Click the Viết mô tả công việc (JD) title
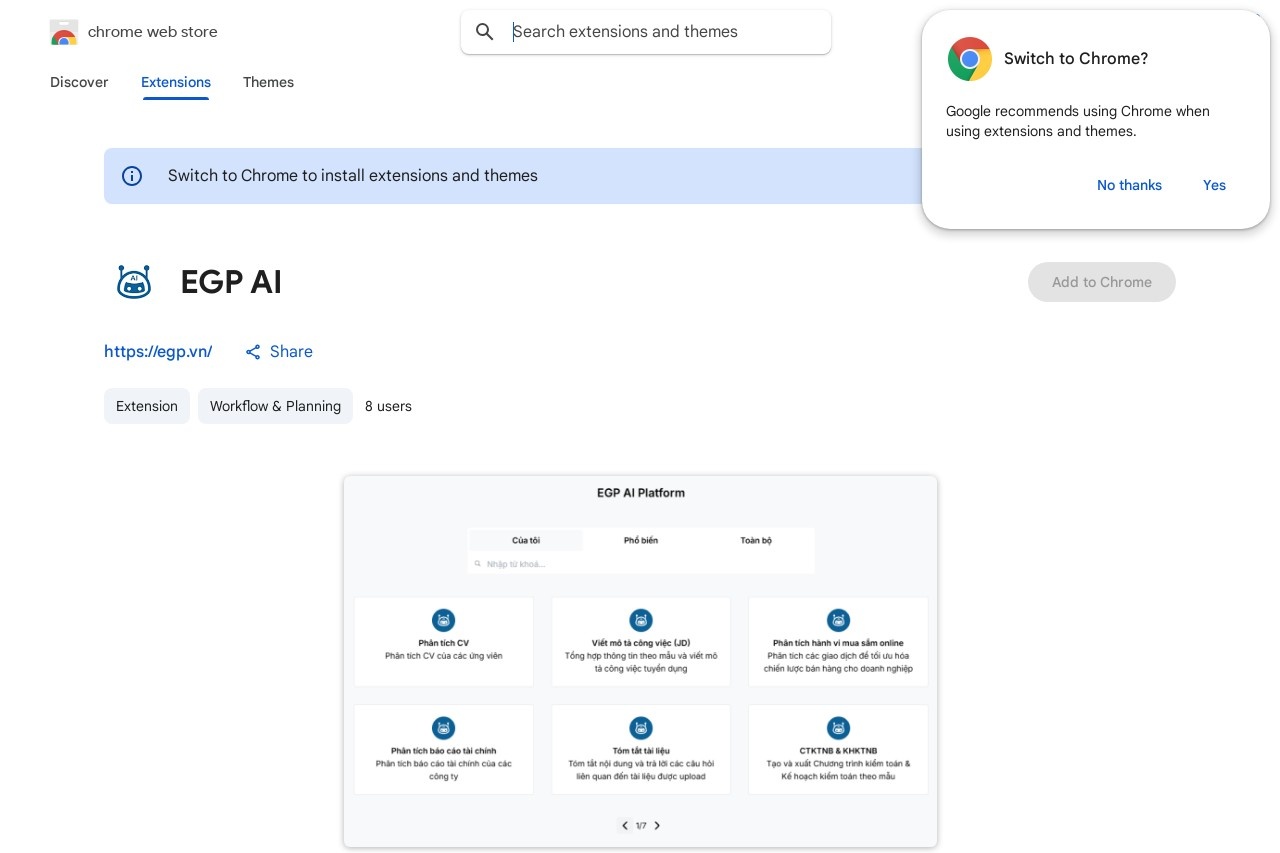The height and width of the screenshot is (853, 1280). point(641,643)
